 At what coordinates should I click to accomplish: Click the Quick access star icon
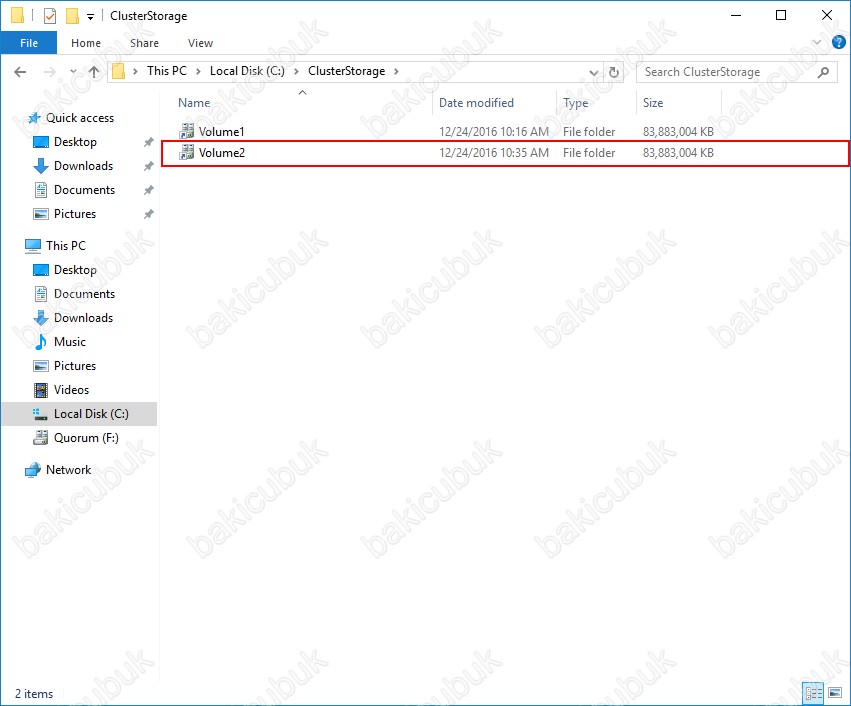34,118
